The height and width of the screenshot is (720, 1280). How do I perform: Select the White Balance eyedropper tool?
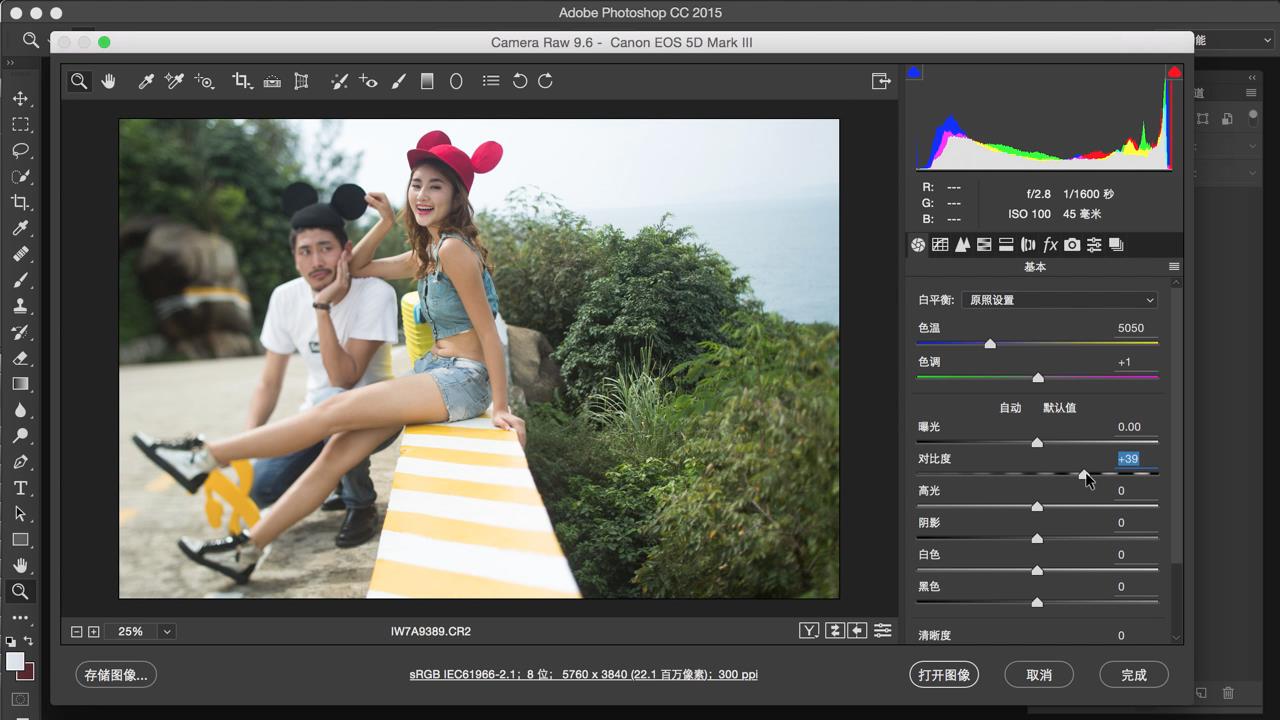pos(145,82)
